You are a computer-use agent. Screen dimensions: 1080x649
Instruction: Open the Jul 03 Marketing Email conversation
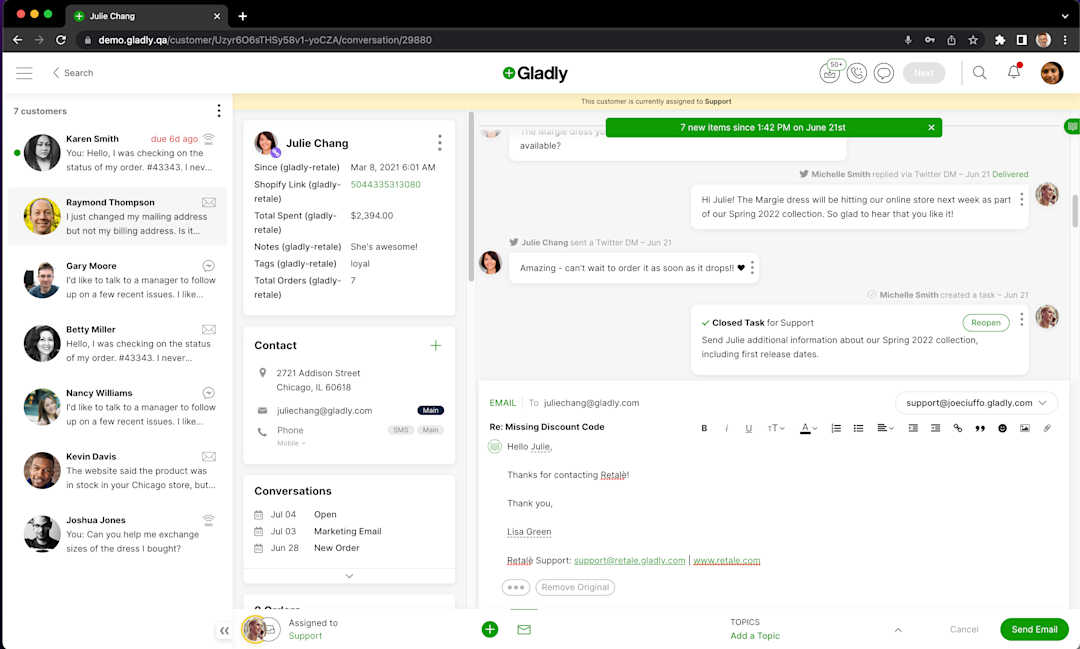point(349,531)
